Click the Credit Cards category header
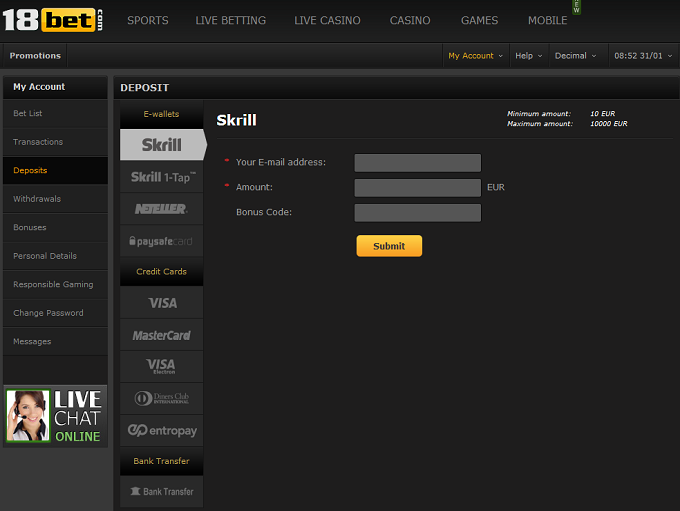Screen dimensions: 680x511 click(161, 272)
